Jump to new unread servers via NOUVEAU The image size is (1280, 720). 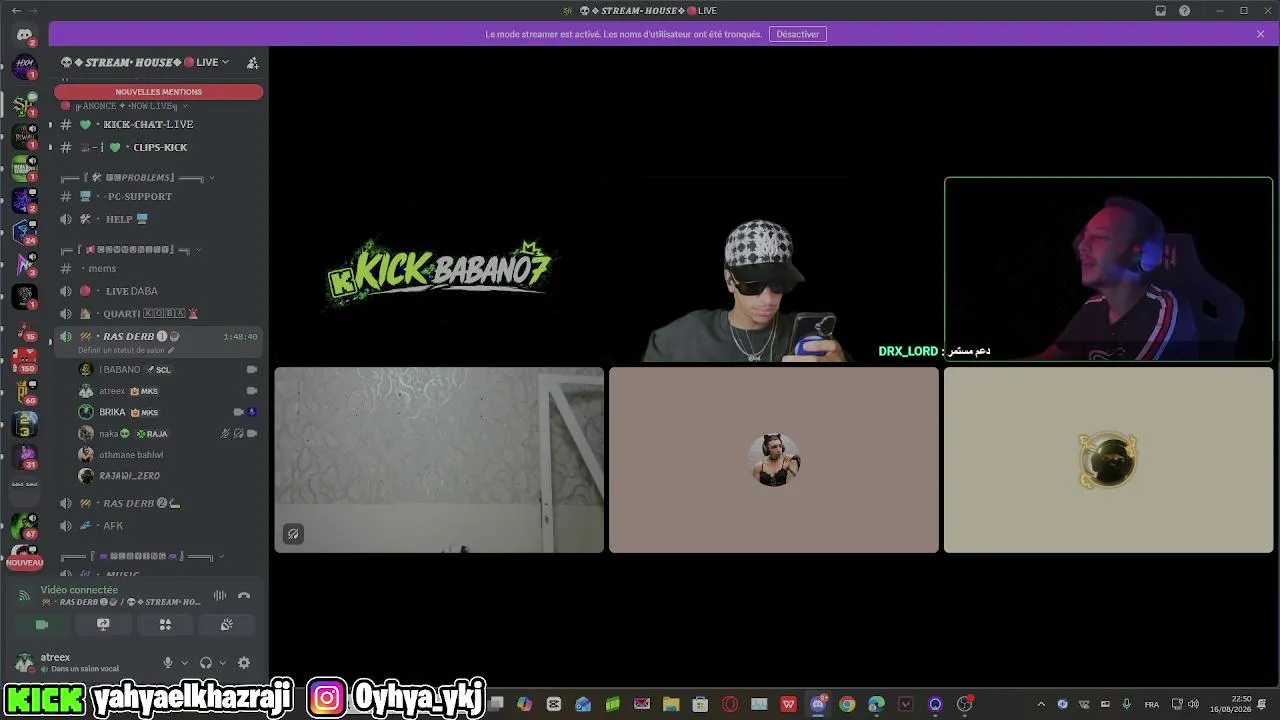coord(25,563)
